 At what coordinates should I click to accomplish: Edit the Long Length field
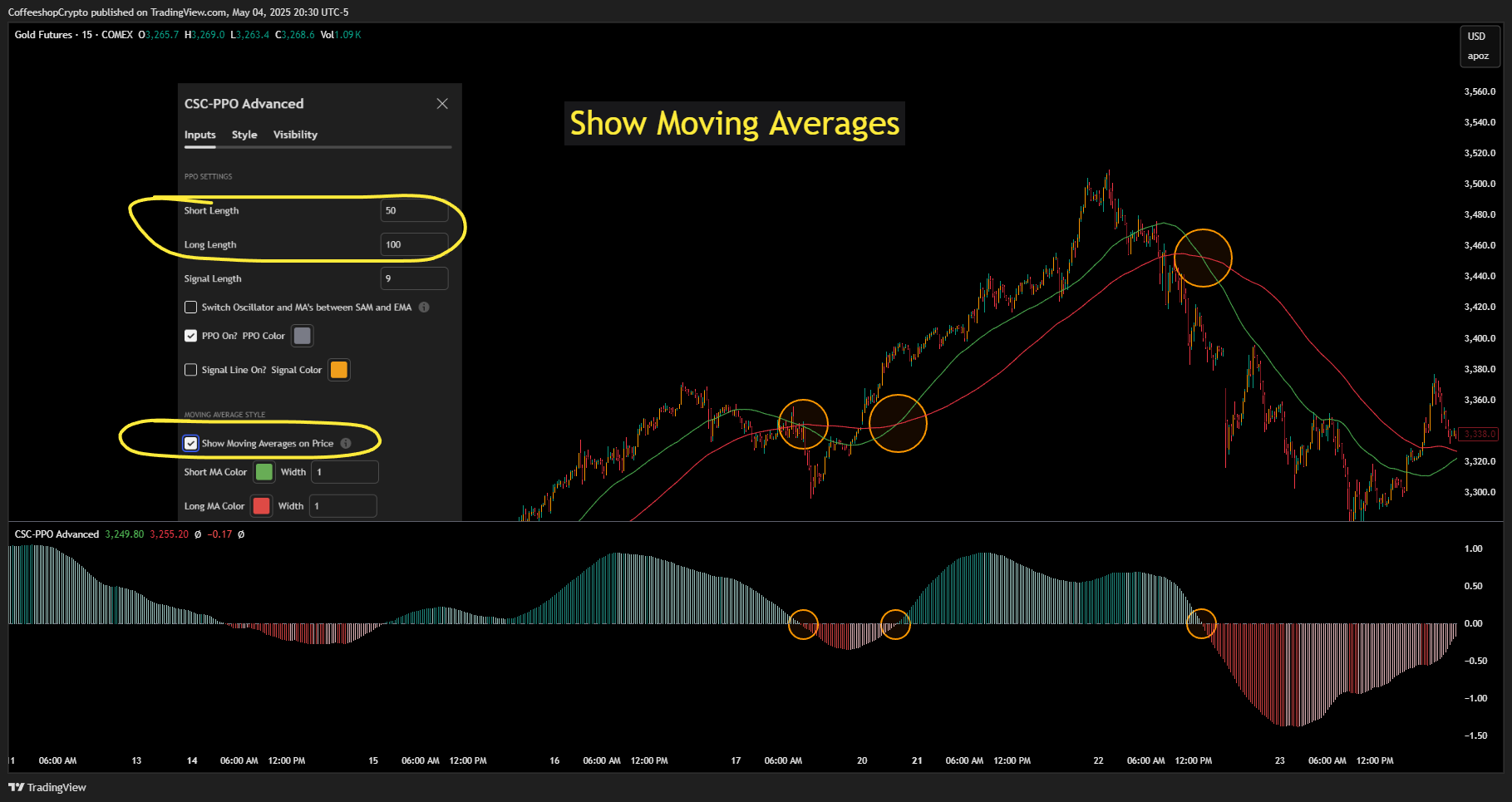tap(414, 244)
